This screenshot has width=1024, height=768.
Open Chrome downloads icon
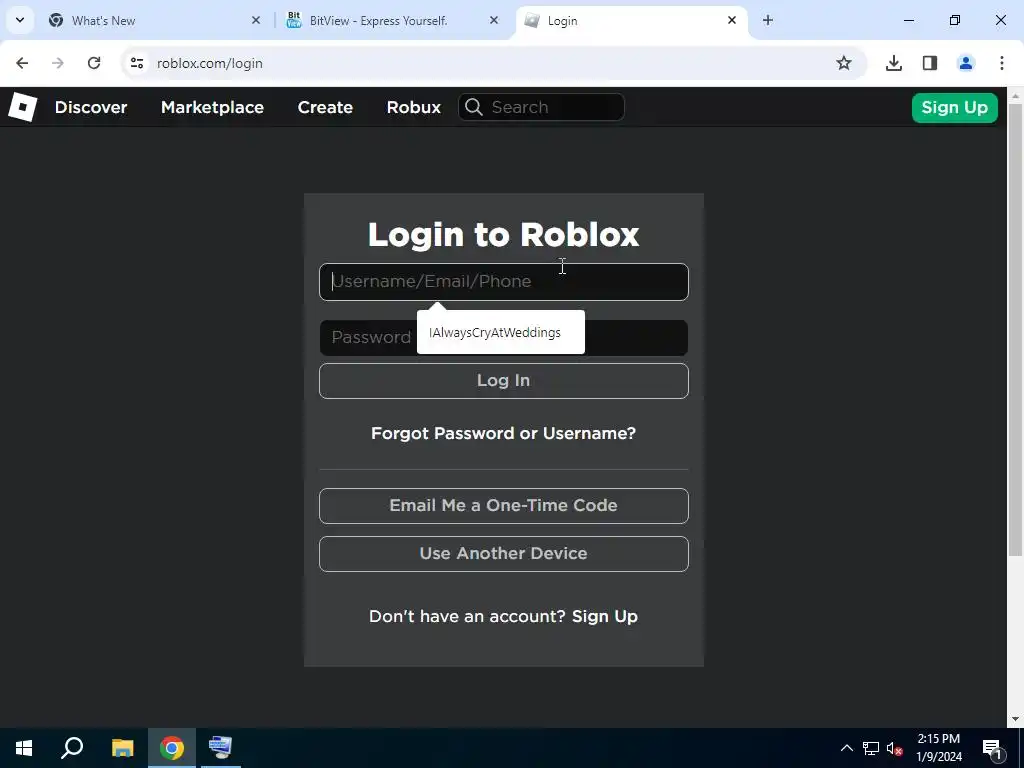[x=894, y=63]
